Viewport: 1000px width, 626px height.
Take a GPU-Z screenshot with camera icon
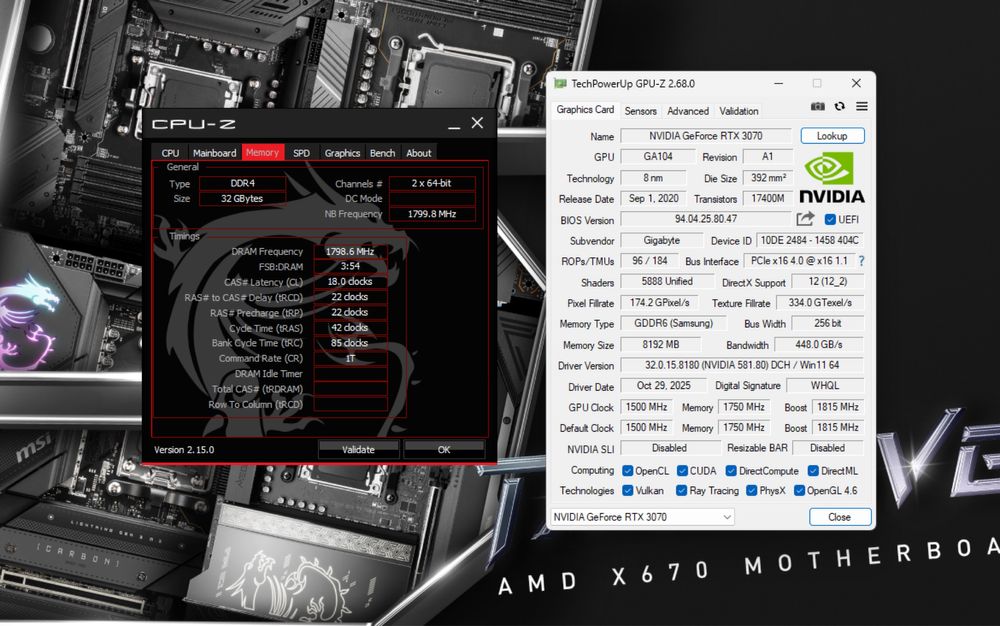(817, 106)
